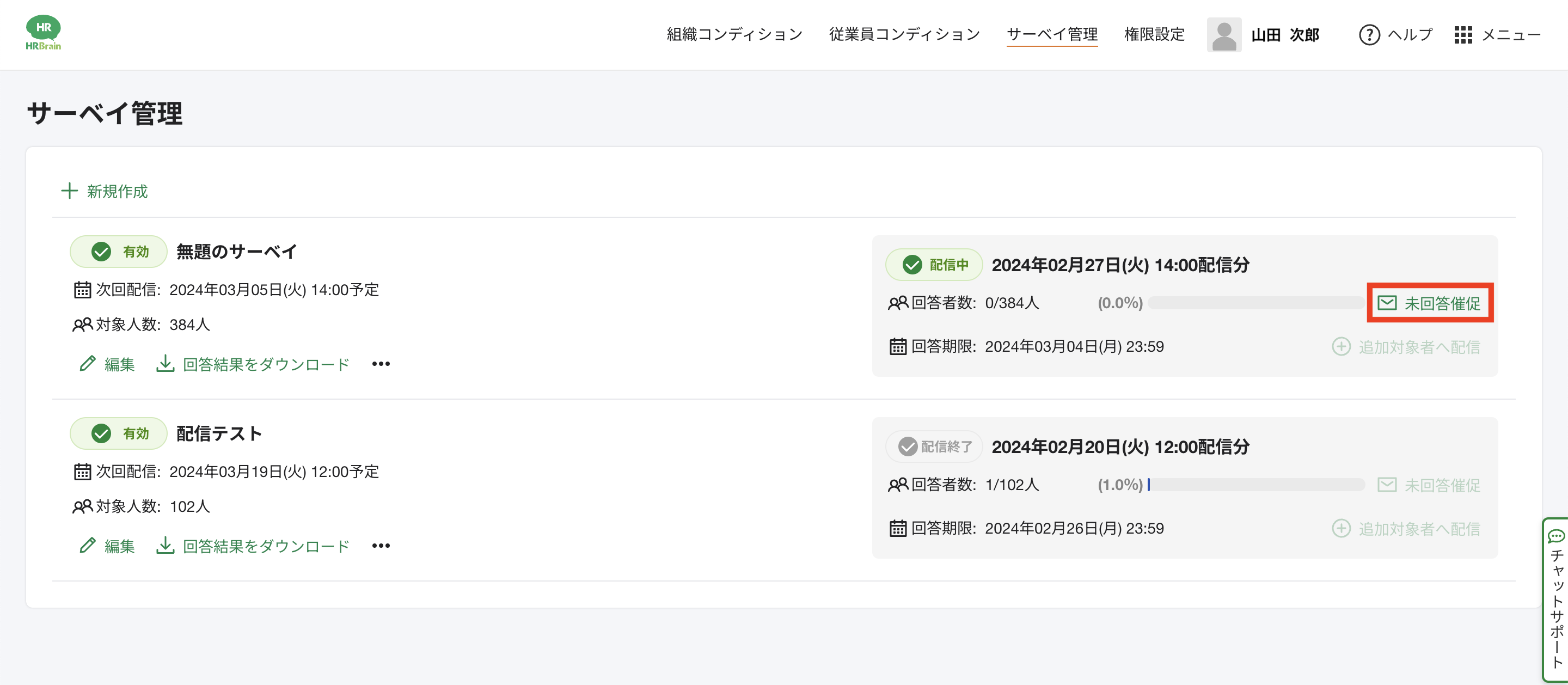
Task: Open ヘルプ link text
Action: (1410, 35)
